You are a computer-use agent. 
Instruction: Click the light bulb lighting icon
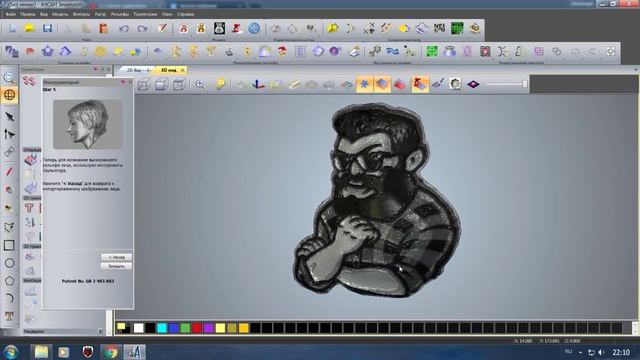(x=220, y=84)
